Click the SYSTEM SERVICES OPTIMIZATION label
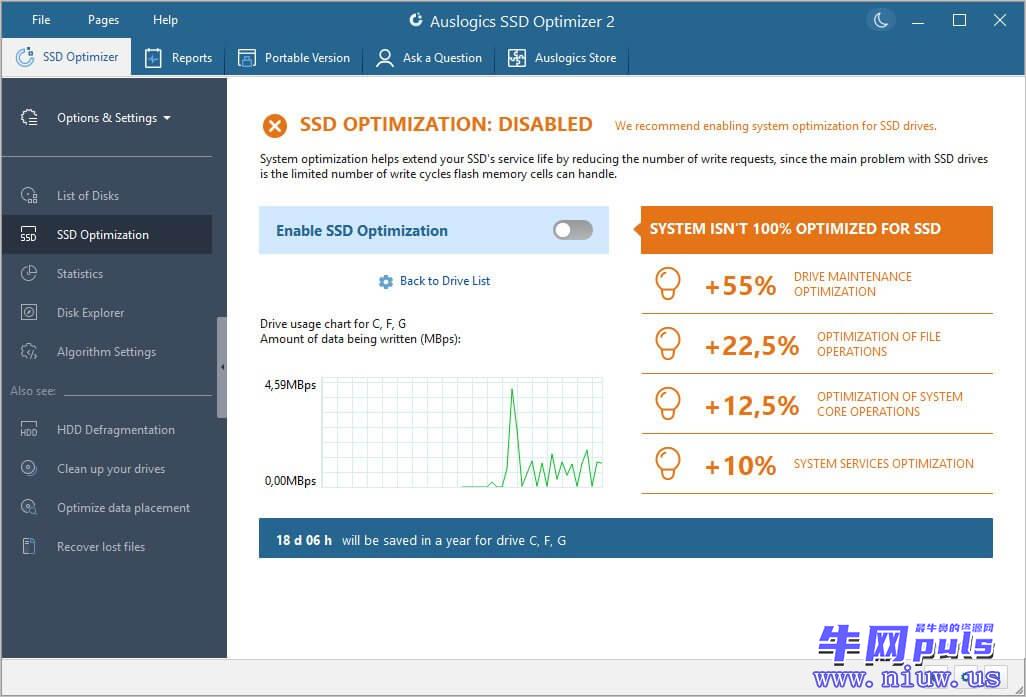1026x697 pixels. [883, 463]
